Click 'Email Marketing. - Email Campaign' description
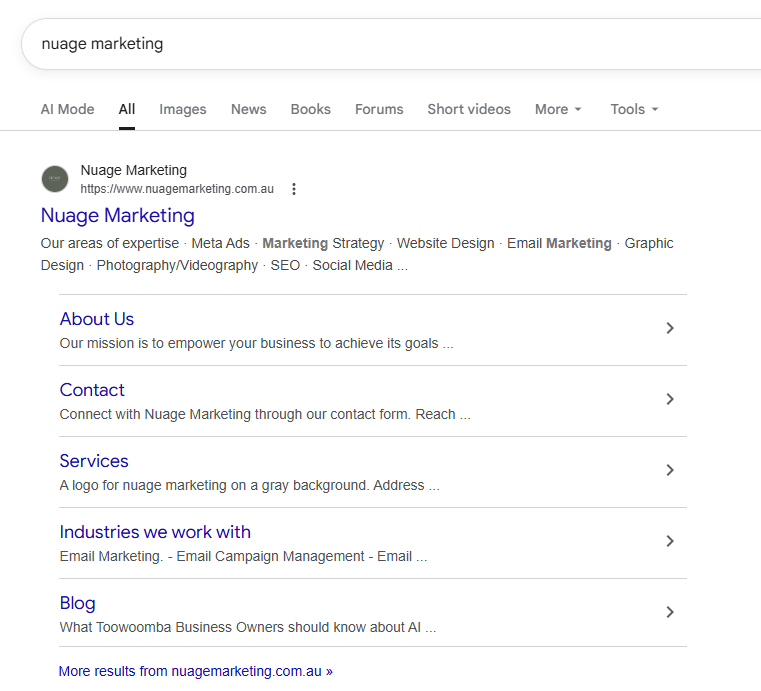The width and height of the screenshot is (761, 691). 243,556
